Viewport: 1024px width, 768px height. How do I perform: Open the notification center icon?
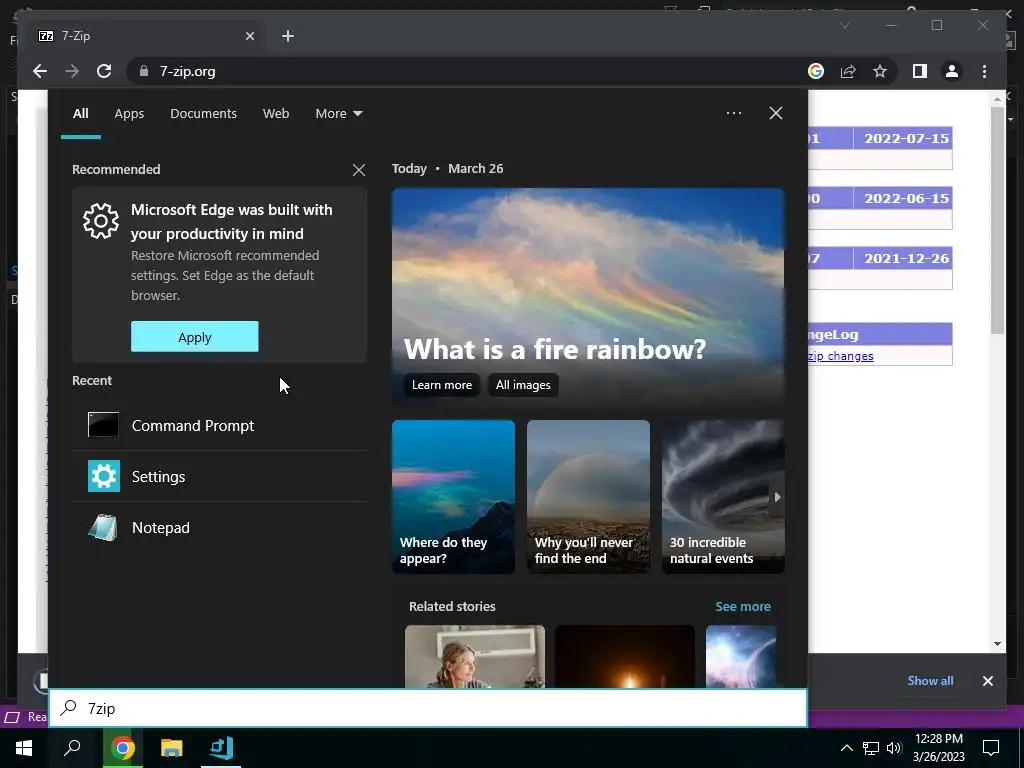click(x=991, y=748)
